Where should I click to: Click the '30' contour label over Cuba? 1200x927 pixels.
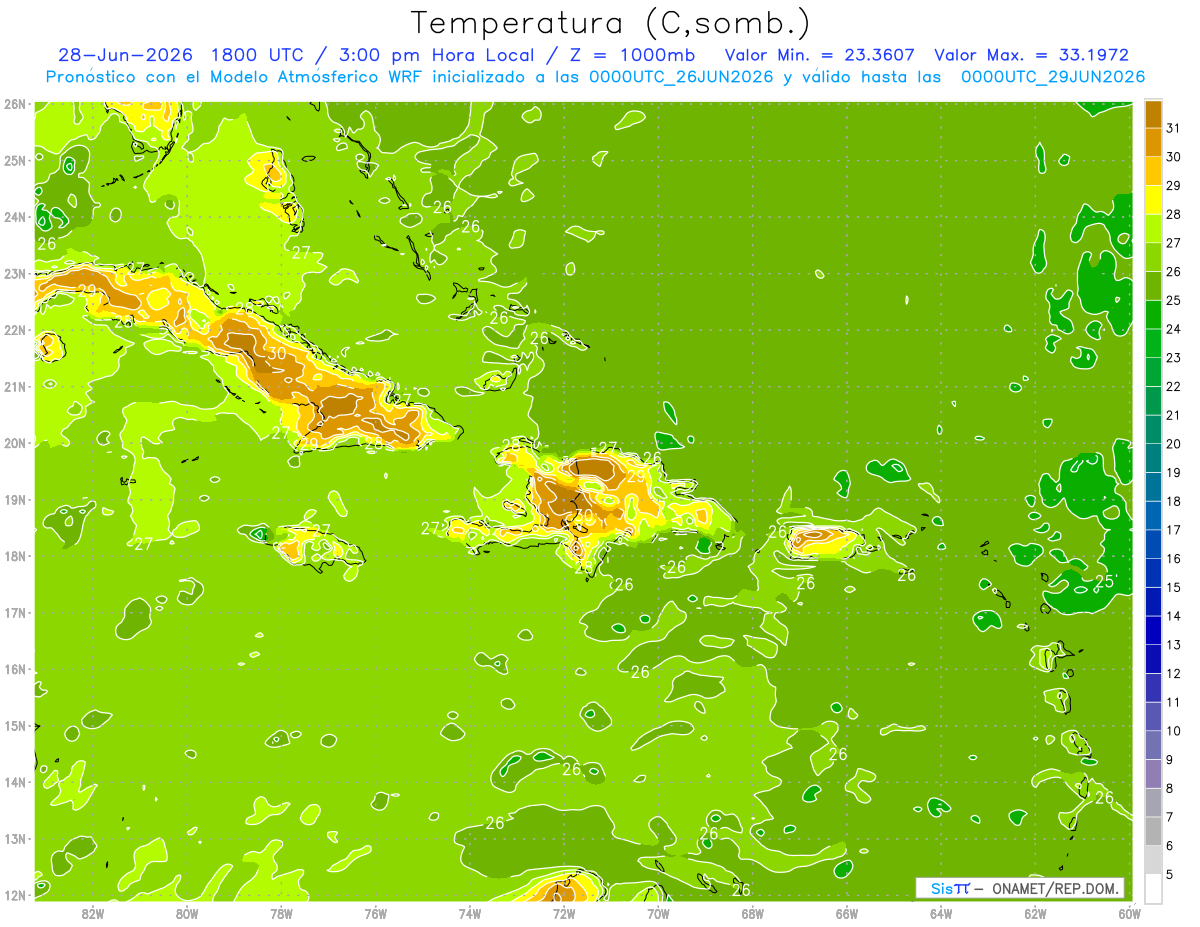[277, 353]
